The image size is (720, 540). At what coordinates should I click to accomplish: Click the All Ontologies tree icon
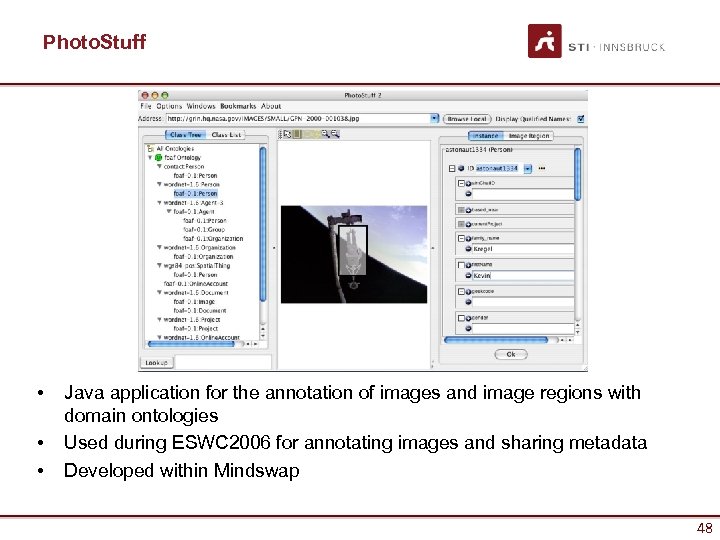click(x=150, y=148)
